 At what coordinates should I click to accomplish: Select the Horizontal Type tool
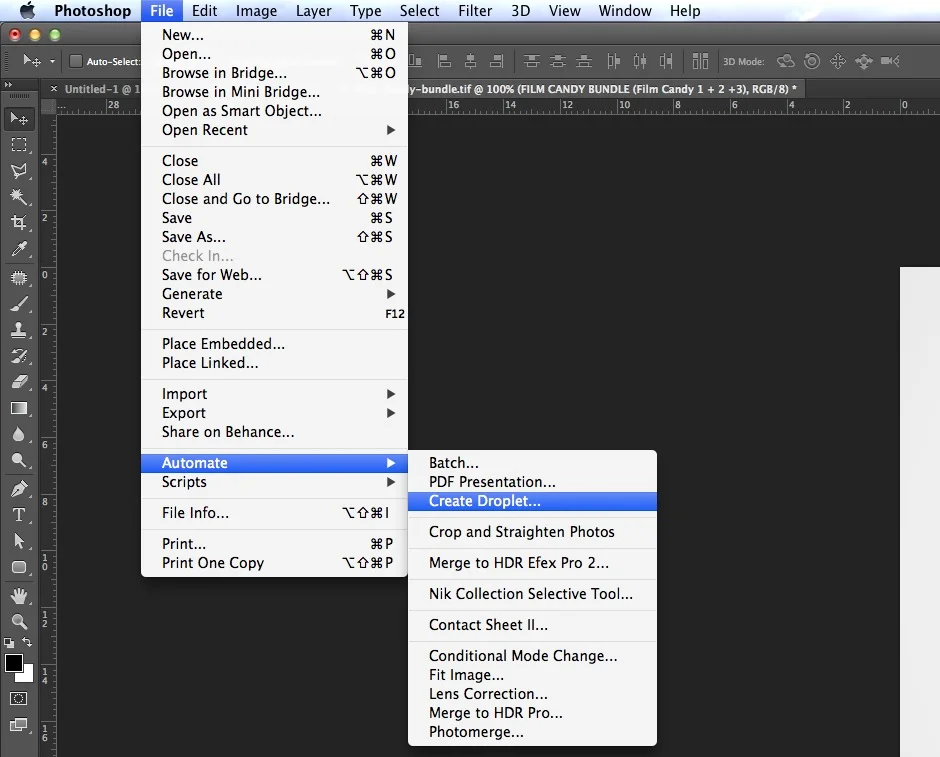pyautogui.click(x=19, y=515)
